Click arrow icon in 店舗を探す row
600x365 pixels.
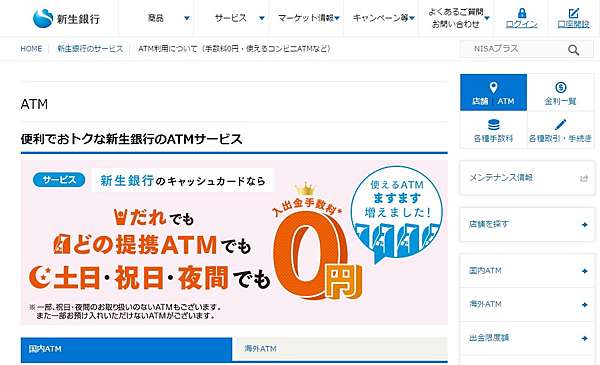(584, 225)
